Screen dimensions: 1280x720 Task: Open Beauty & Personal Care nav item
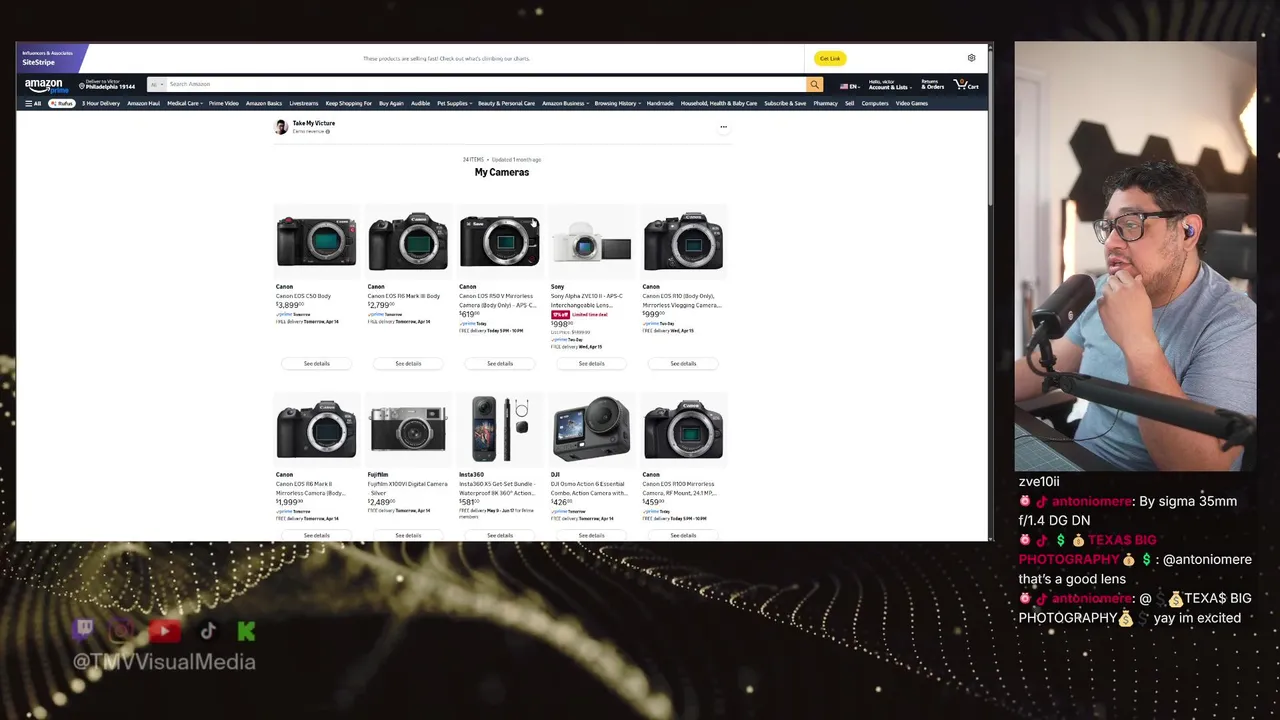point(506,103)
